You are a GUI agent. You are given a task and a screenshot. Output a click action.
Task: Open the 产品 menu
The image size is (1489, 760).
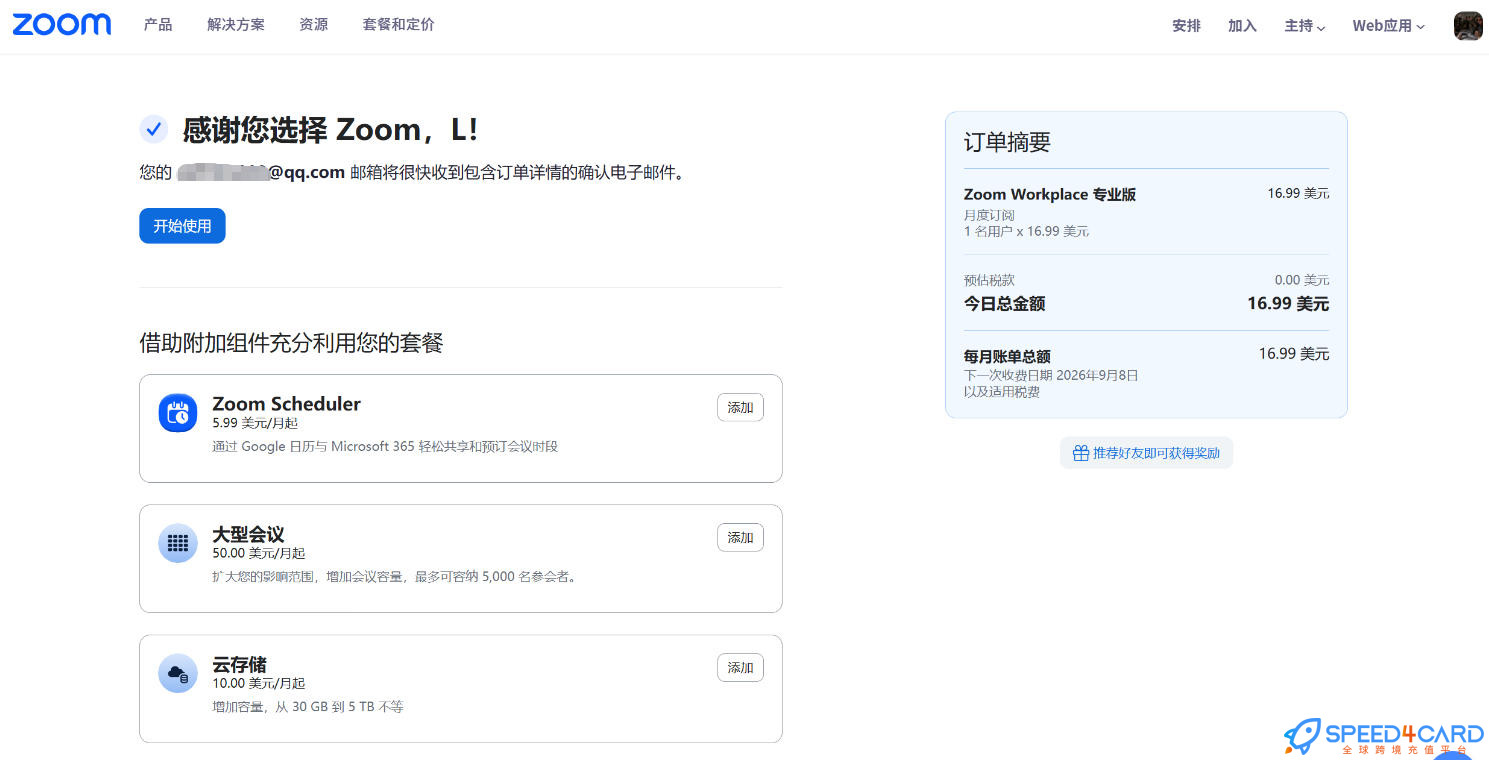[158, 25]
